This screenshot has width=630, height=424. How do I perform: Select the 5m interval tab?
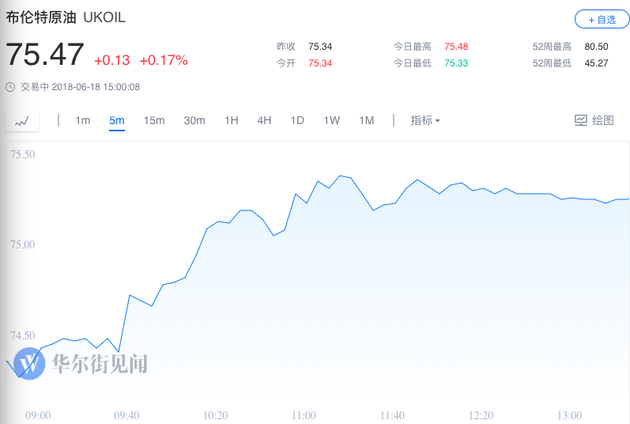pos(117,120)
